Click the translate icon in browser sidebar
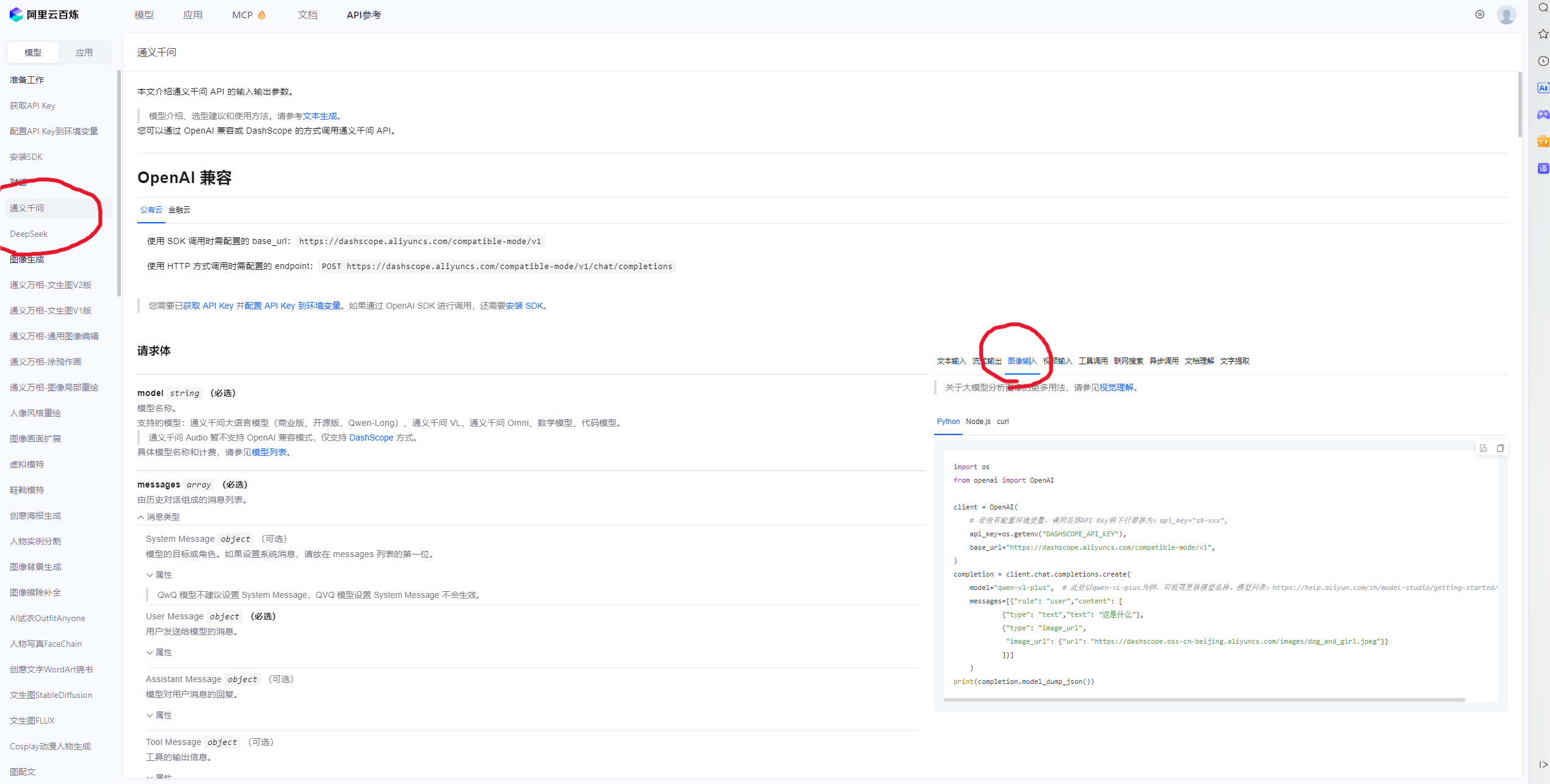Viewport: 1550px width, 784px height. (1543, 168)
